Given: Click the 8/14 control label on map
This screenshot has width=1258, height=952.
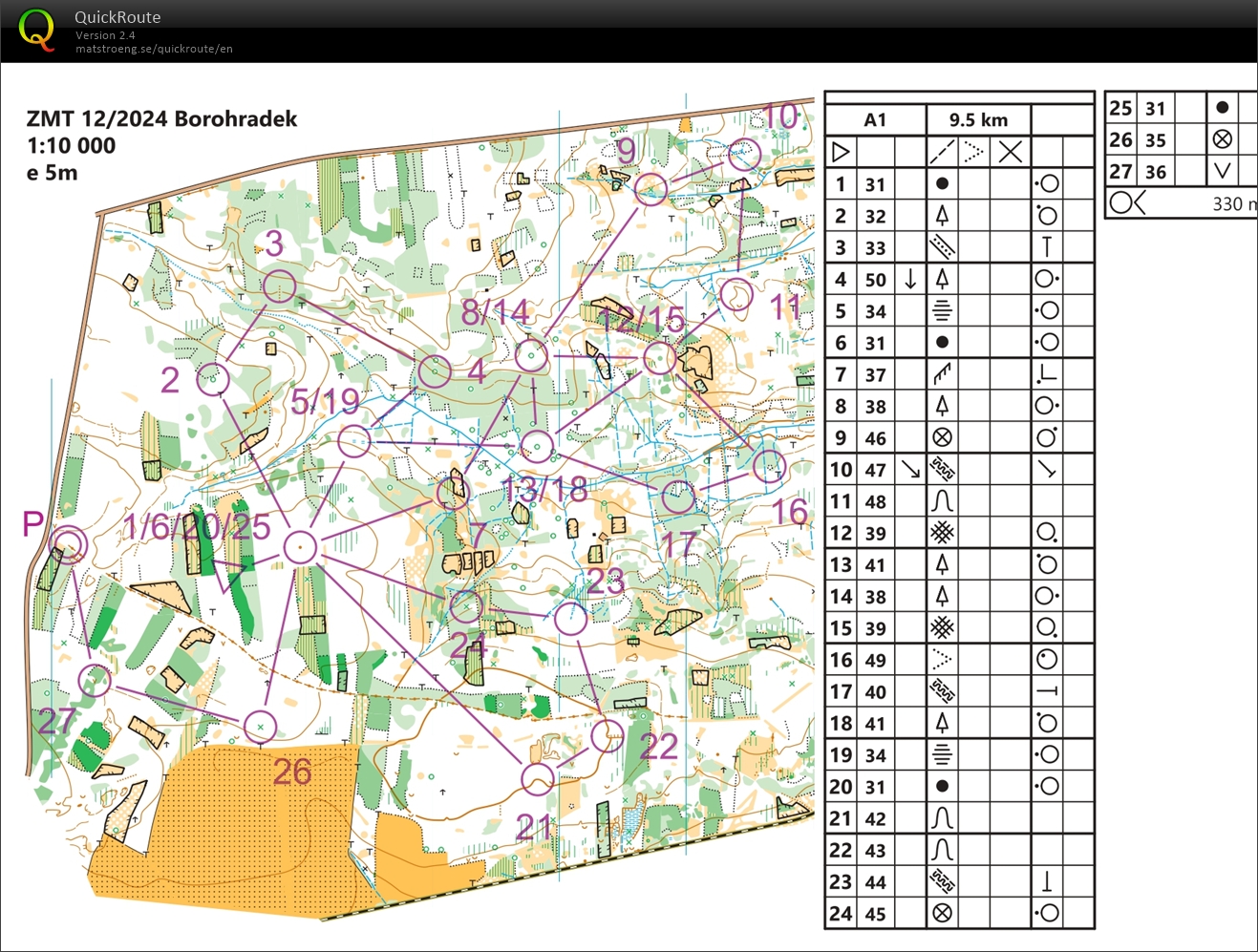Looking at the screenshot, I should pos(495,312).
